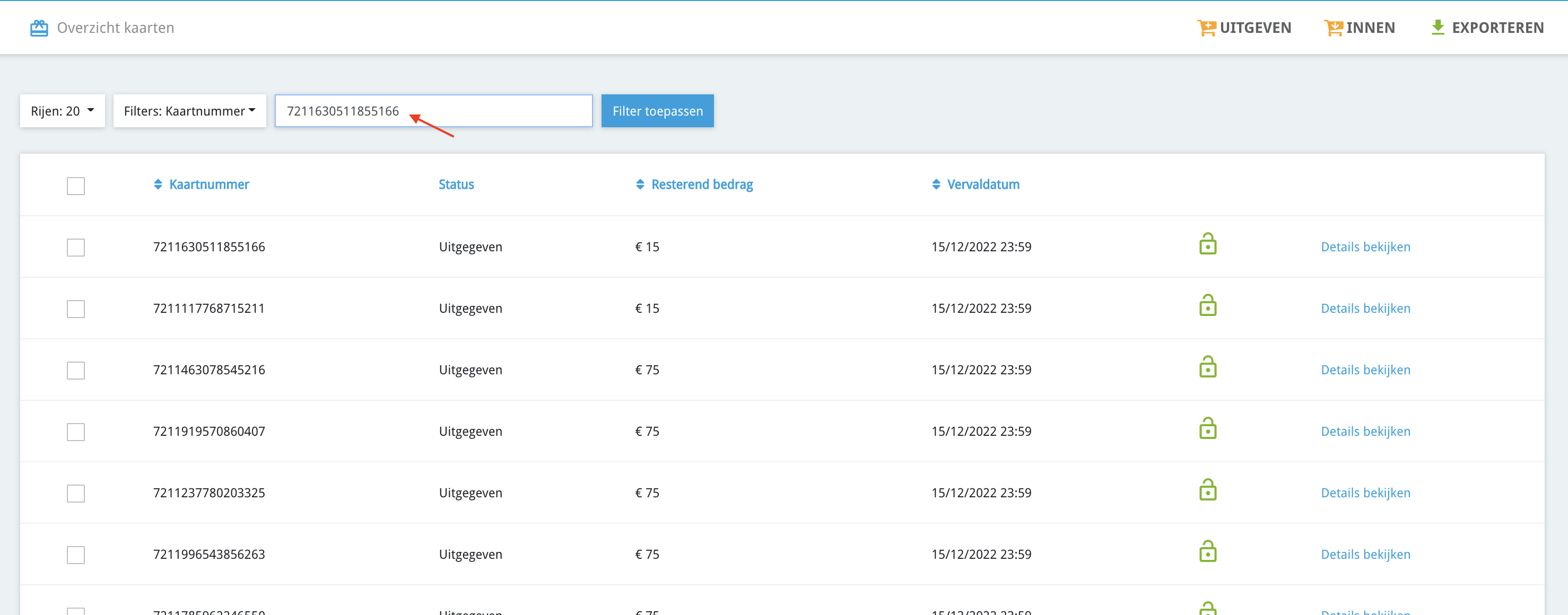Open the Rijen: 20 rows dropdown
This screenshot has height=615, width=1568.
(62, 111)
